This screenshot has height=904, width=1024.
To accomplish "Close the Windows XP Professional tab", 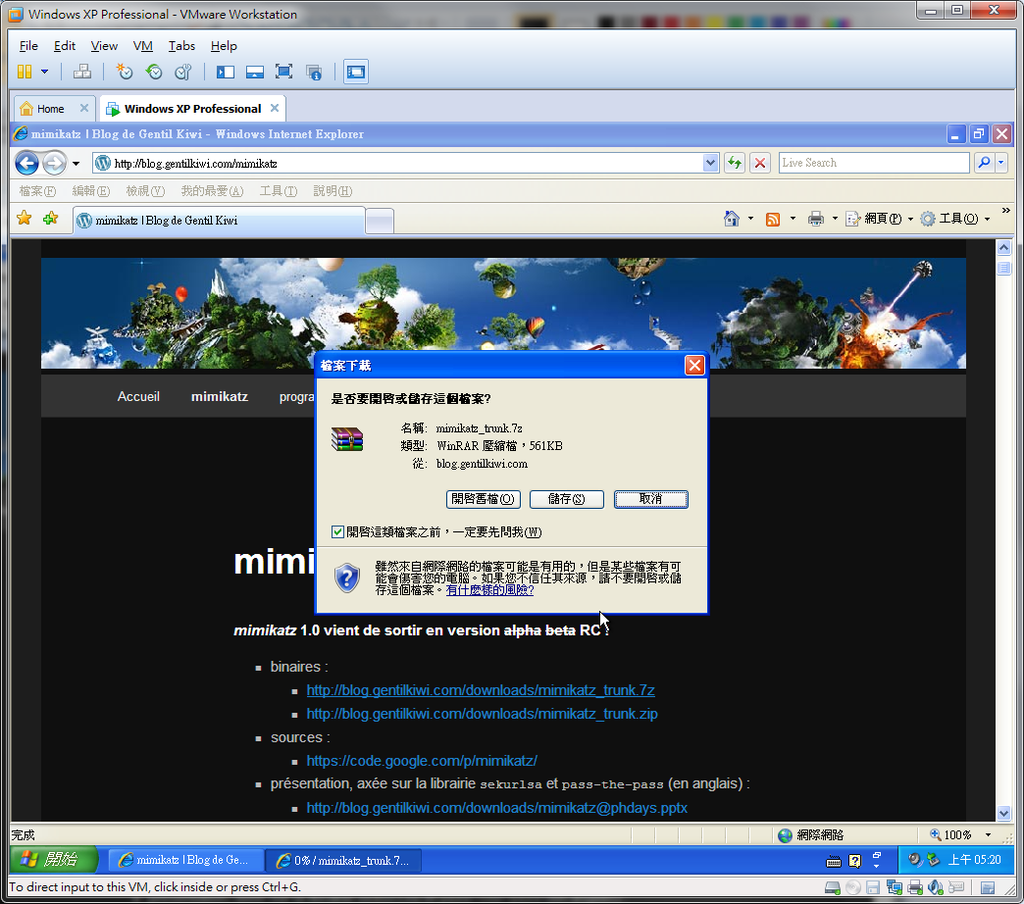I will (x=275, y=108).
